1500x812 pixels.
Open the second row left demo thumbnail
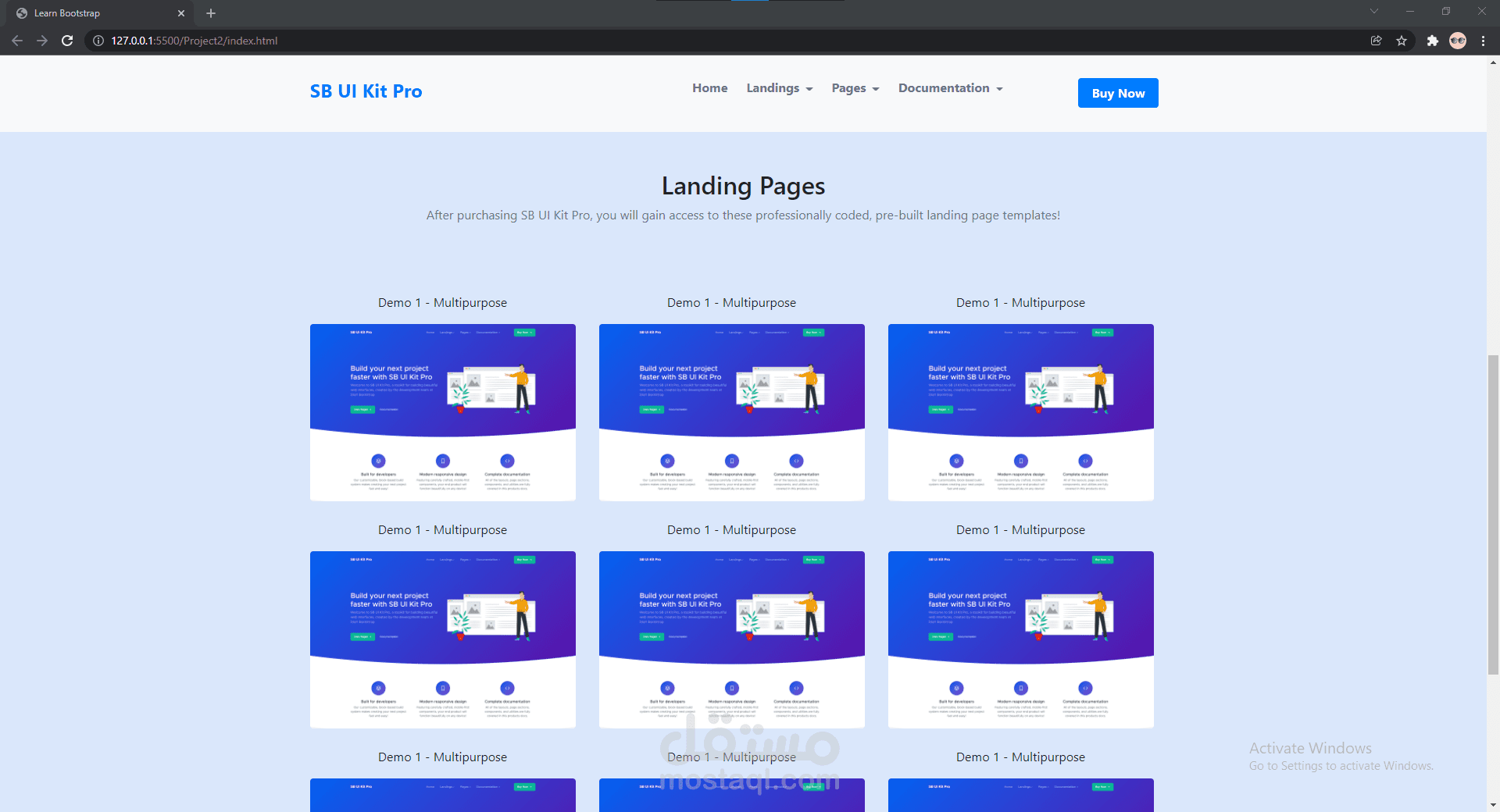(443, 639)
